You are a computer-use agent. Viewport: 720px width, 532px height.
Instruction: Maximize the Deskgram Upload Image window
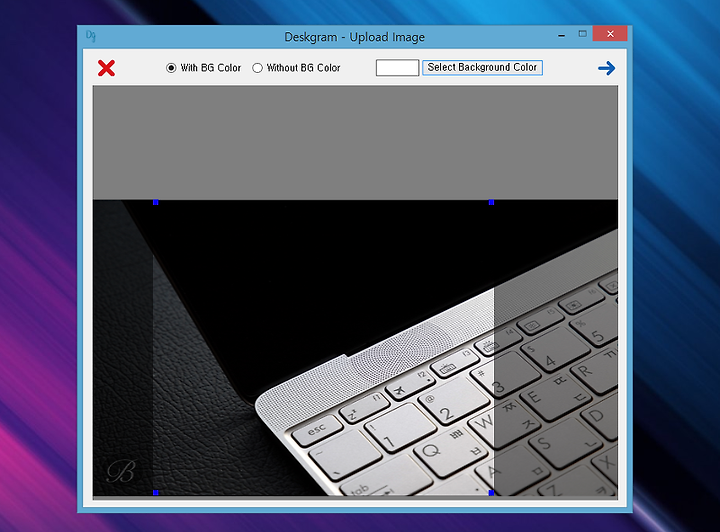click(582, 34)
